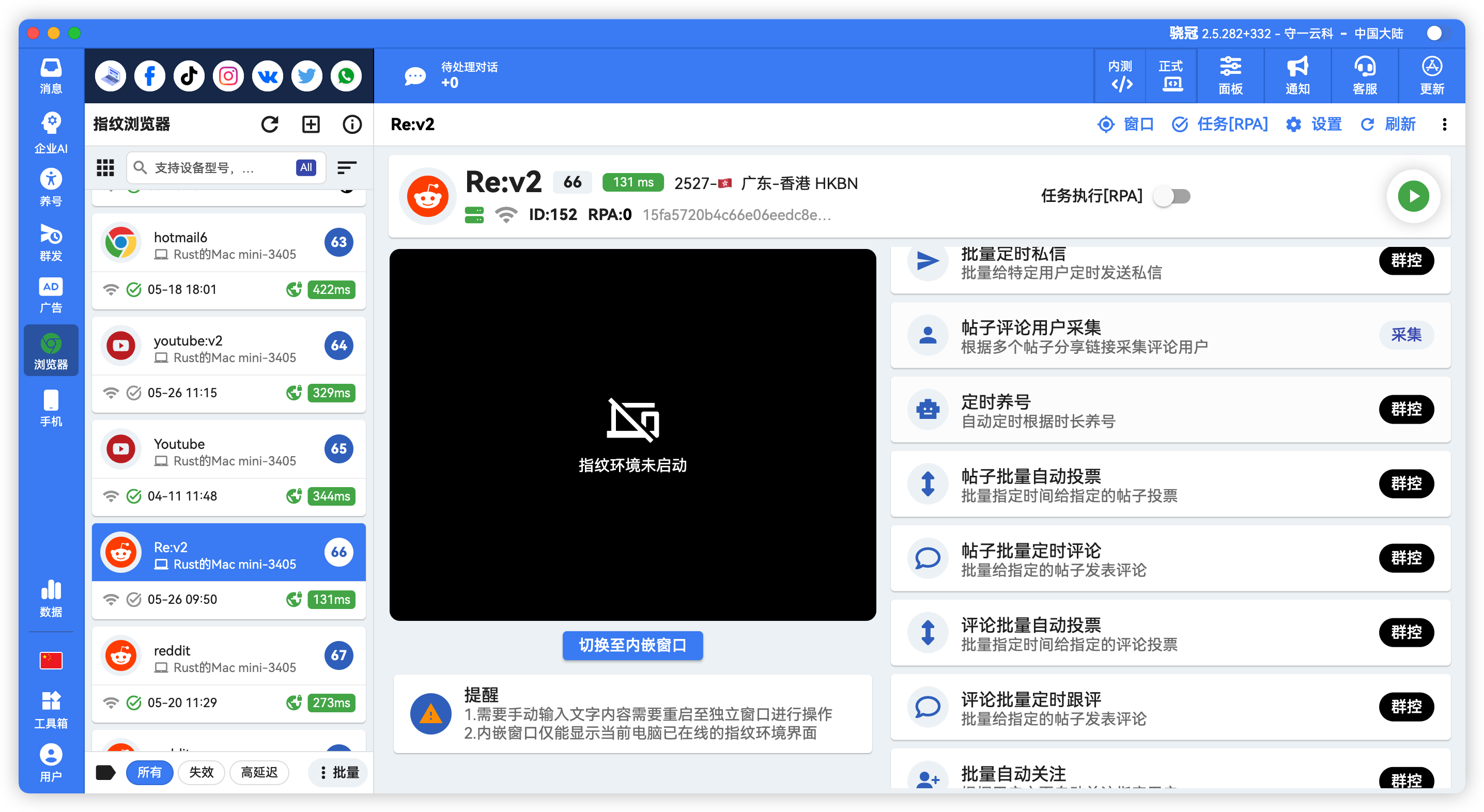Toggle the 任务执行[RPA] switch
This screenshot has height=812, width=1484.
[1172, 196]
